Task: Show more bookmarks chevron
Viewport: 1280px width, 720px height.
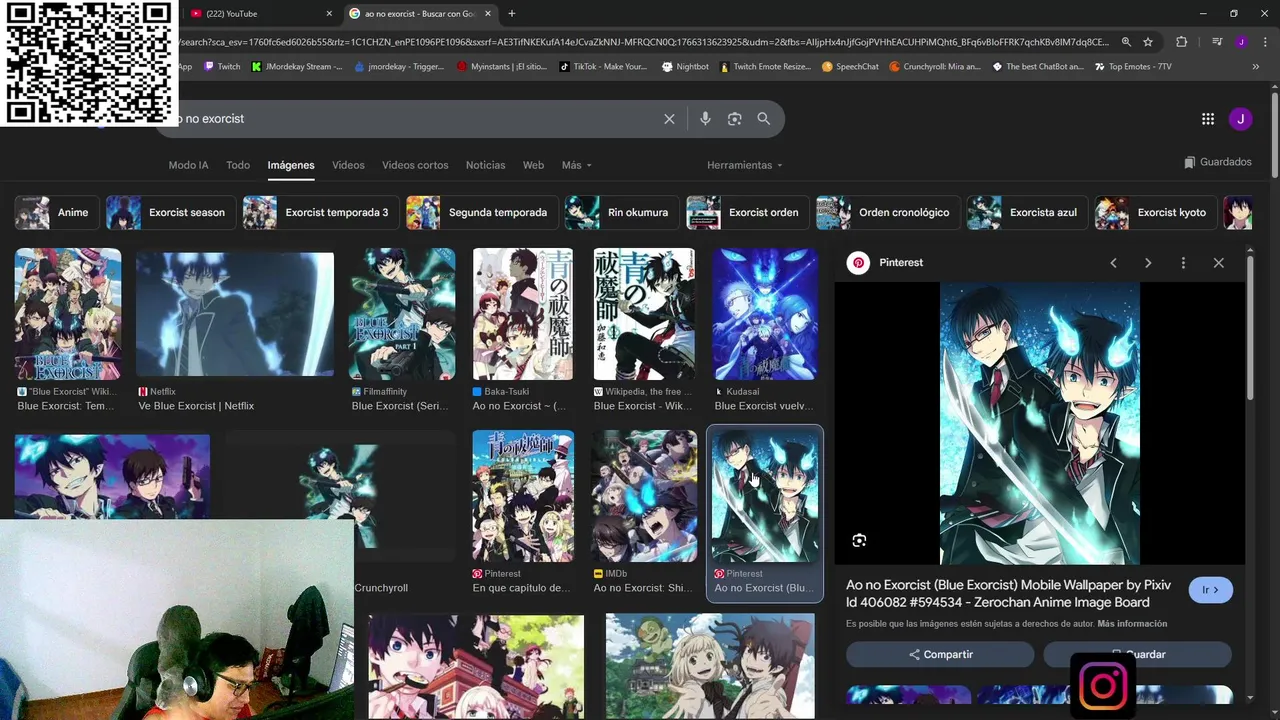Action: coord(1256,67)
